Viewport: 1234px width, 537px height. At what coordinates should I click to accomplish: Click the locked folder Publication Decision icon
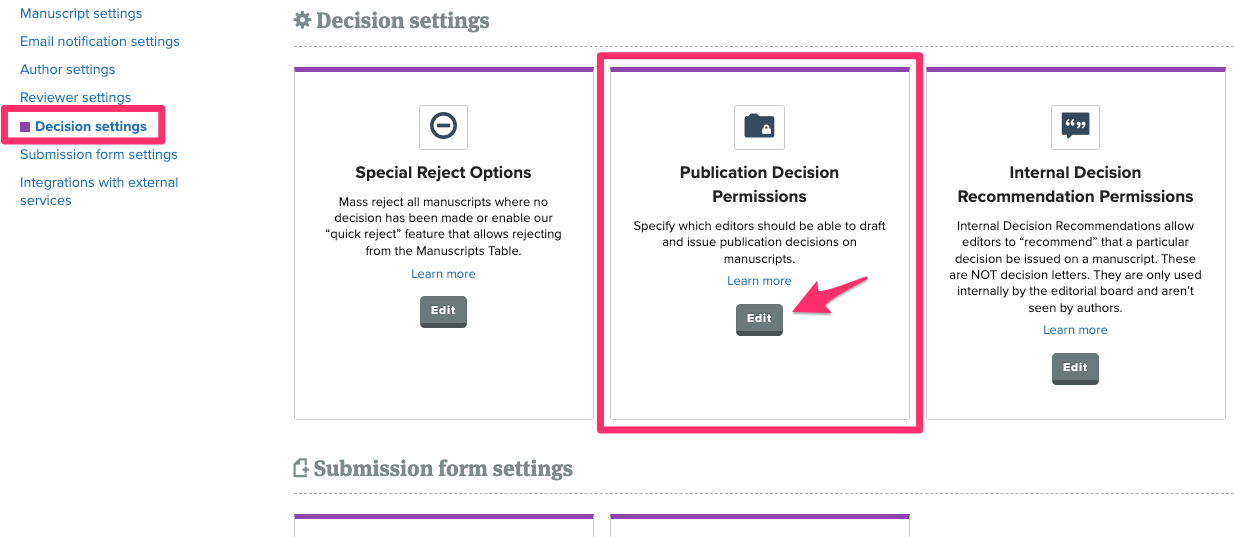tap(759, 127)
